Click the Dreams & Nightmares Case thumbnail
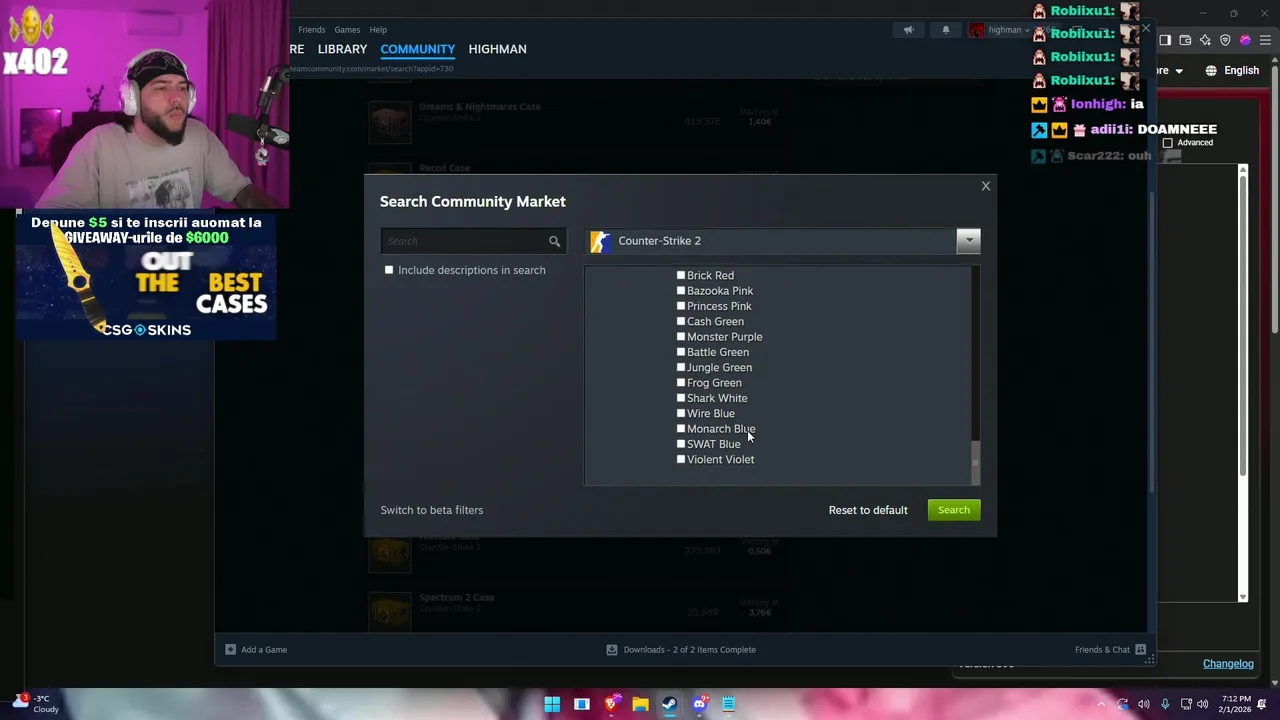 pos(389,122)
